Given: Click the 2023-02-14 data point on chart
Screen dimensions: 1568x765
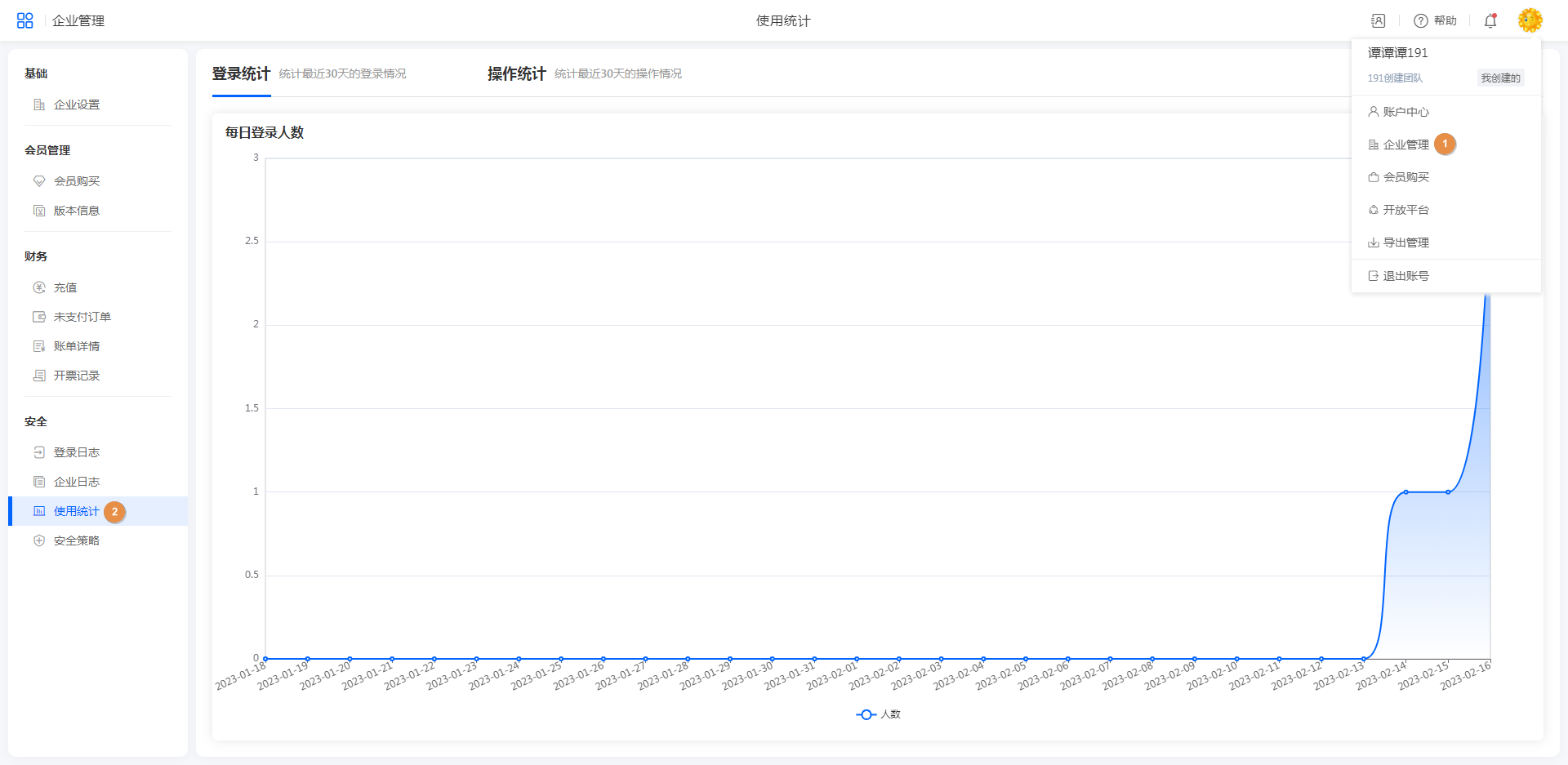Looking at the screenshot, I should 1405,492.
